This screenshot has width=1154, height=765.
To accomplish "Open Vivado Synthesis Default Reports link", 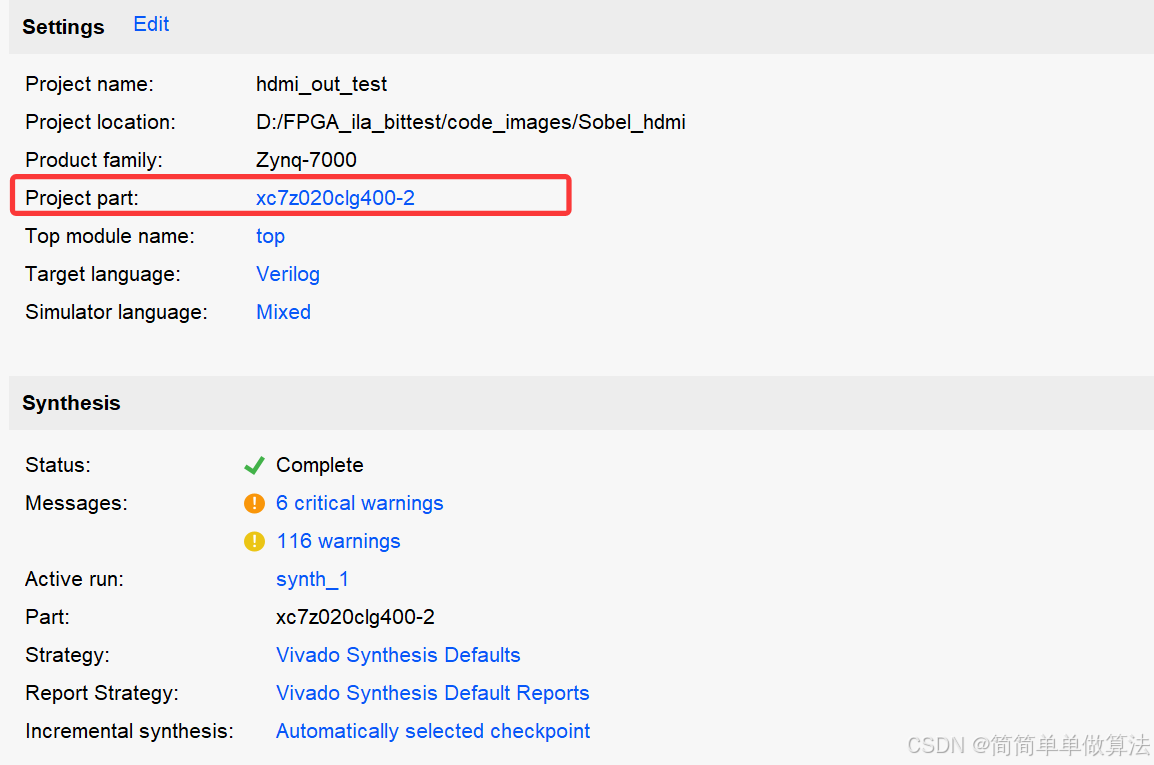I will tap(432, 693).
